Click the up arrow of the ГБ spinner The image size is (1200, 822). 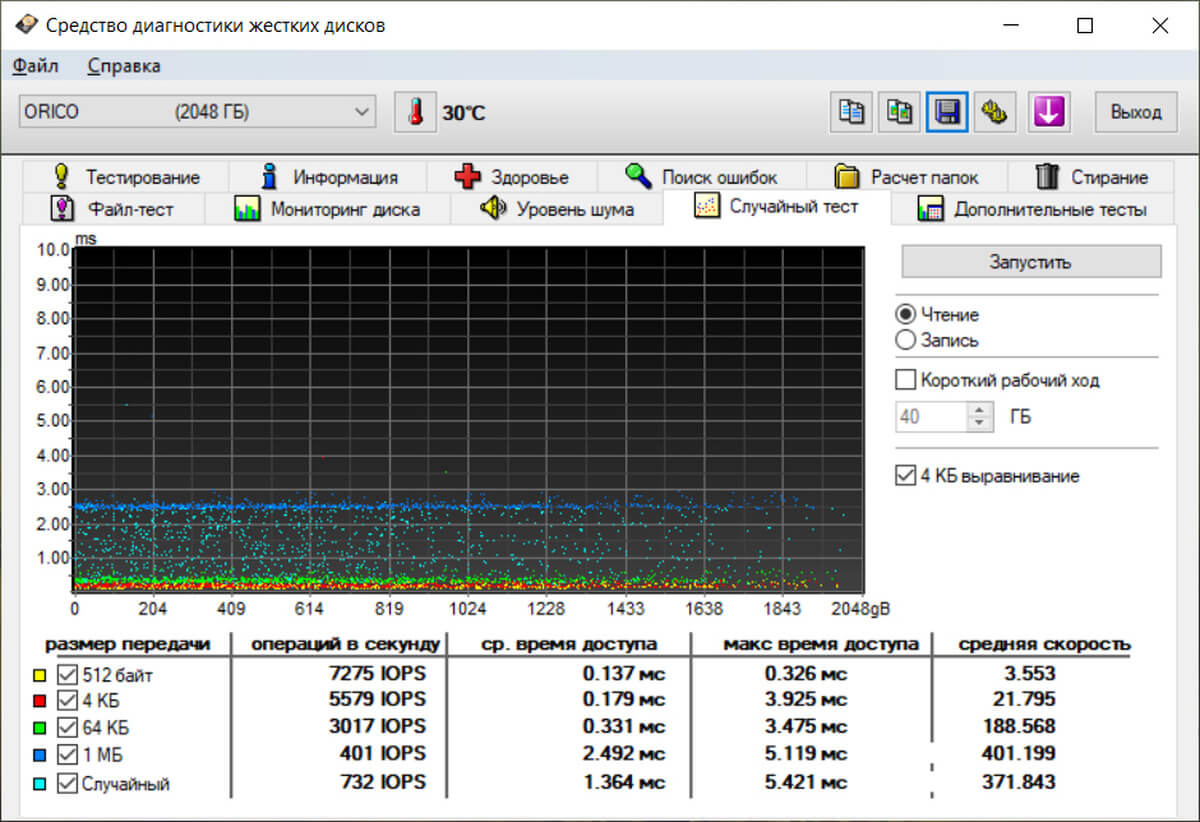[x=981, y=410]
